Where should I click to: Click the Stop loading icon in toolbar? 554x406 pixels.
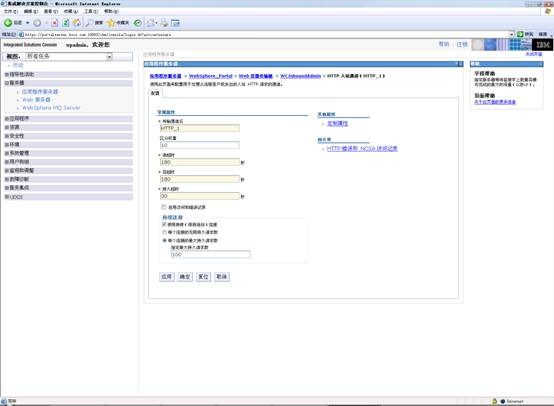[54, 23]
